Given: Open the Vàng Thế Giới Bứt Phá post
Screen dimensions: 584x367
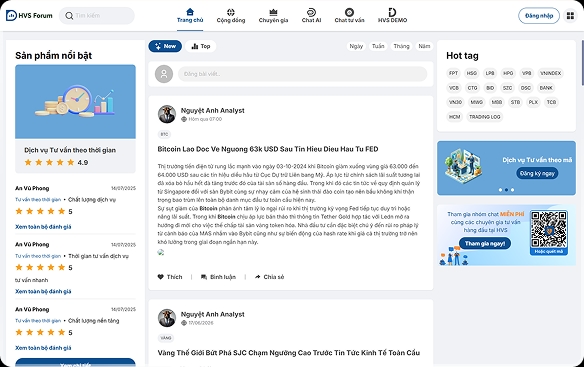Looking at the screenshot, I should point(289,352).
